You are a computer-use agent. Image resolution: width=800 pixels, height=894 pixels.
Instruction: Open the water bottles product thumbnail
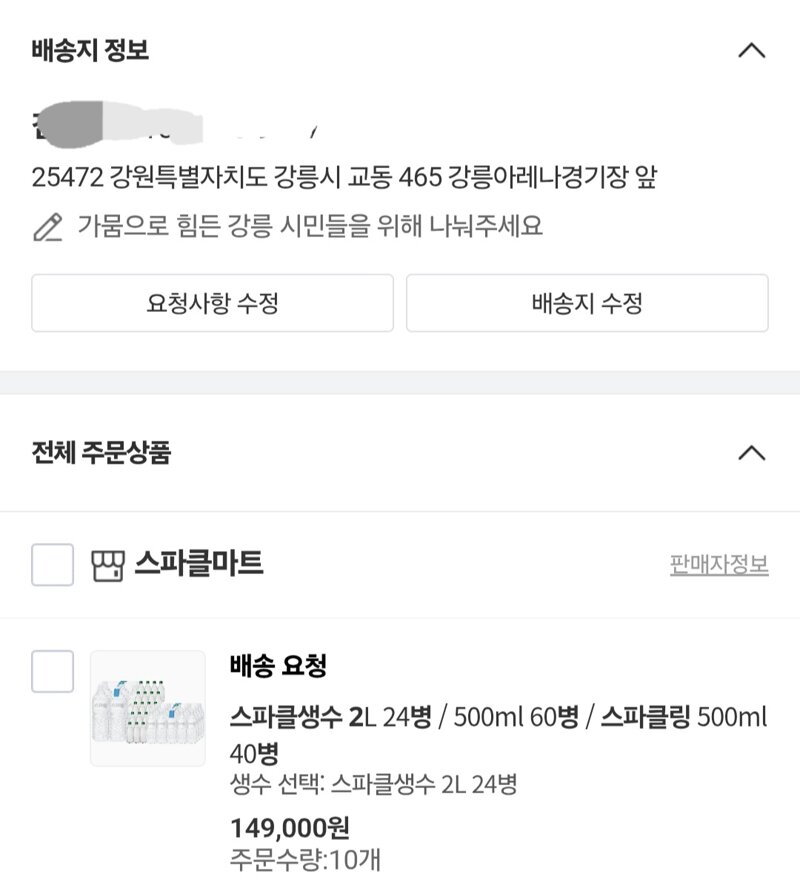(x=148, y=708)
